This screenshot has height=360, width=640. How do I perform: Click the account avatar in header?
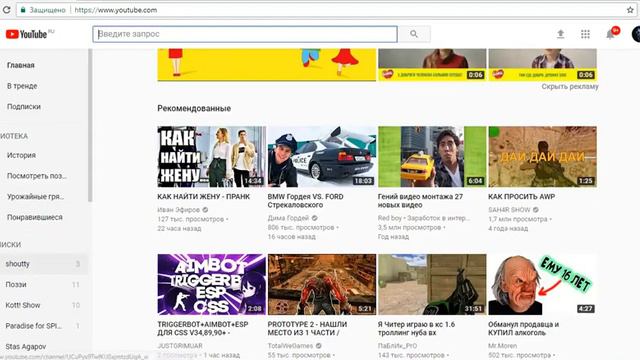click(x=636, y=34)
